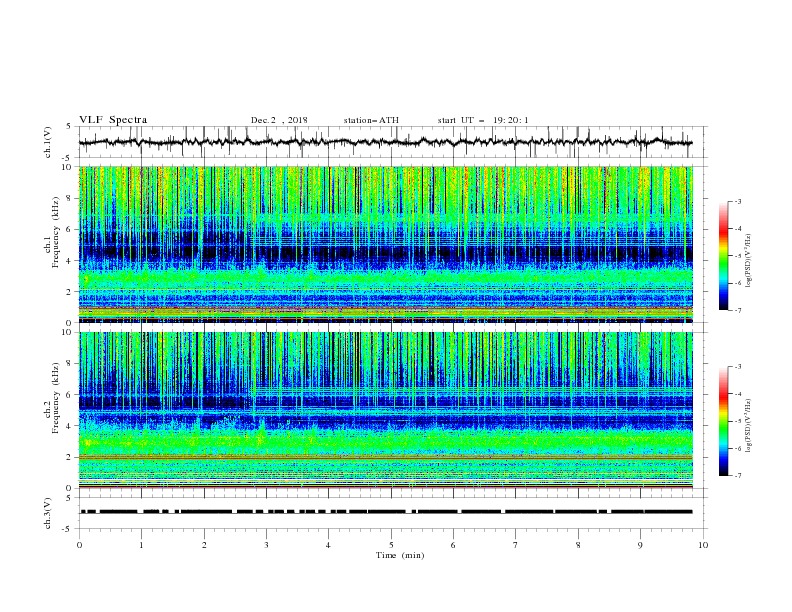Click the time axis tick label "1"
This screenshot has height=612, width=792.
141,545
